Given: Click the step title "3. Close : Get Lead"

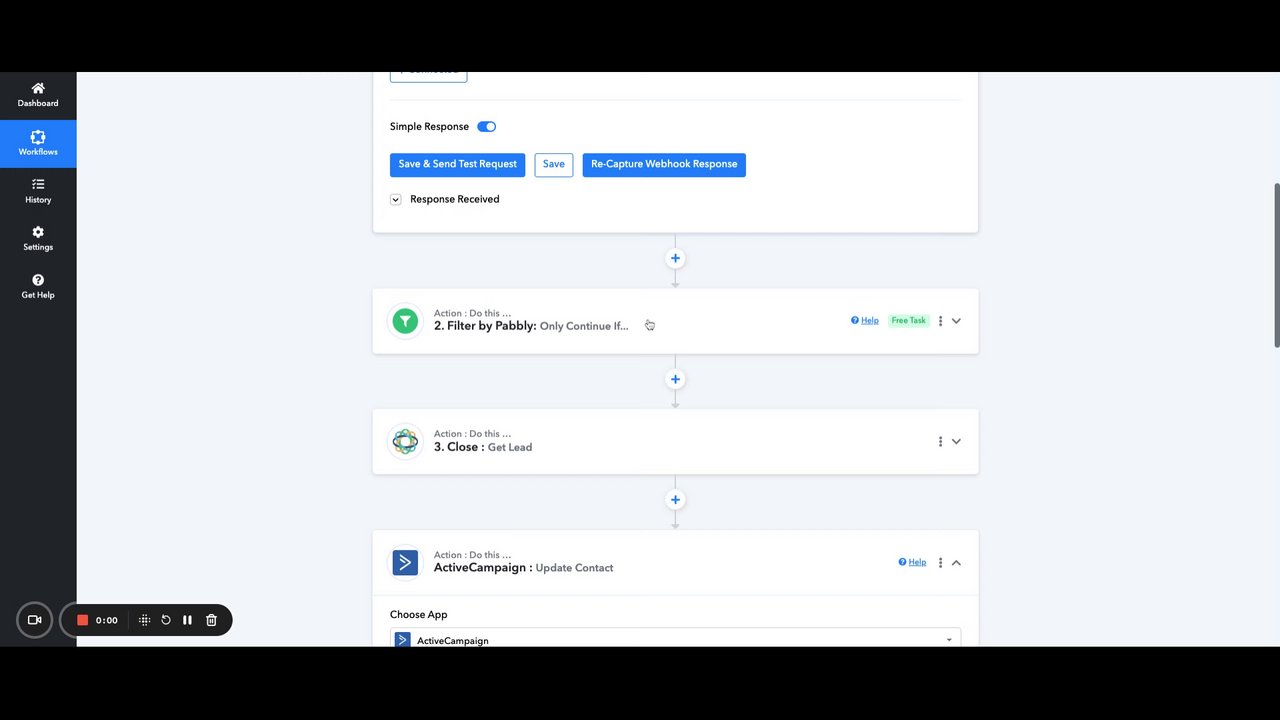Looking at the screenshot, I should click(x=483, y=447).
